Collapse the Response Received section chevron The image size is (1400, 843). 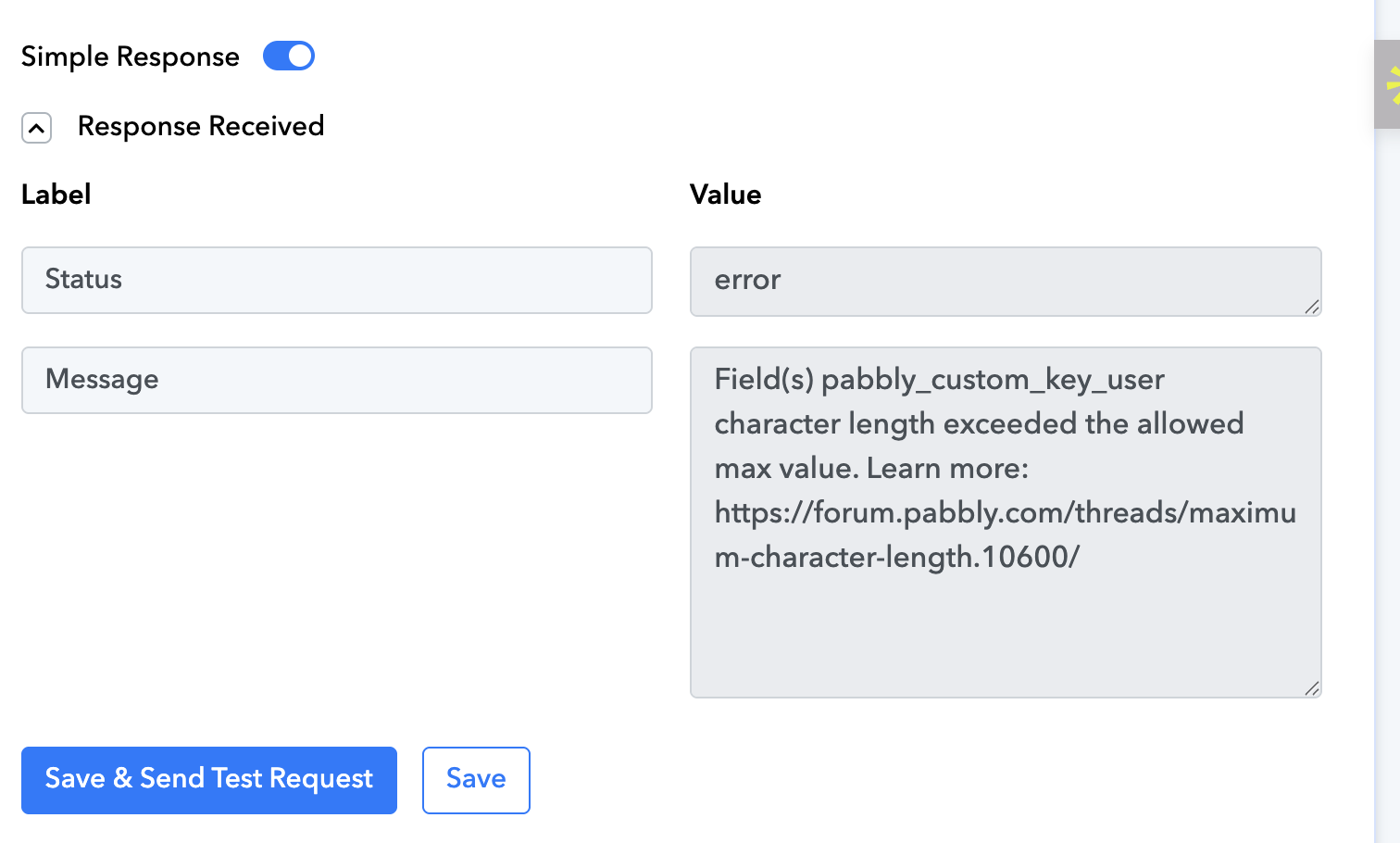(x=36, y=128)
